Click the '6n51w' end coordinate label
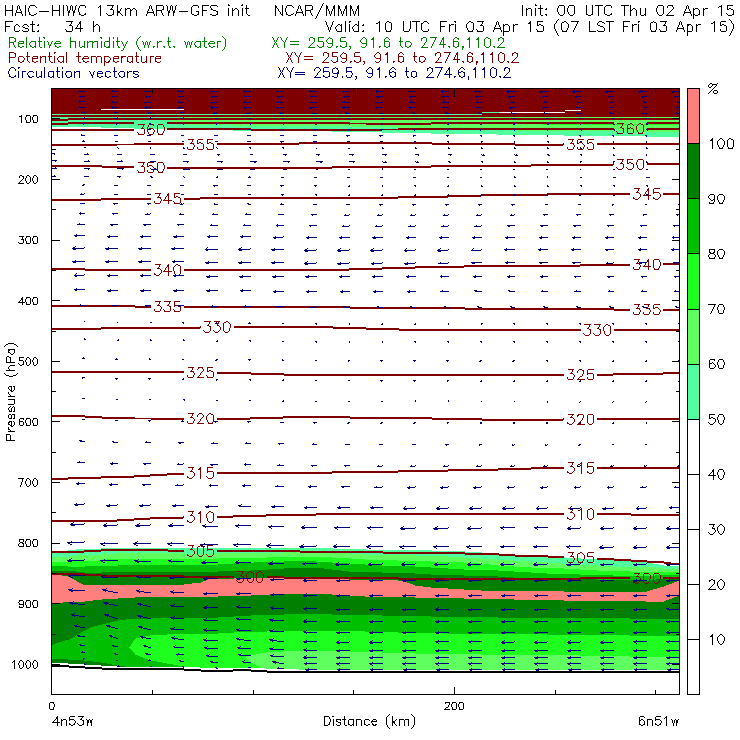 658,722
